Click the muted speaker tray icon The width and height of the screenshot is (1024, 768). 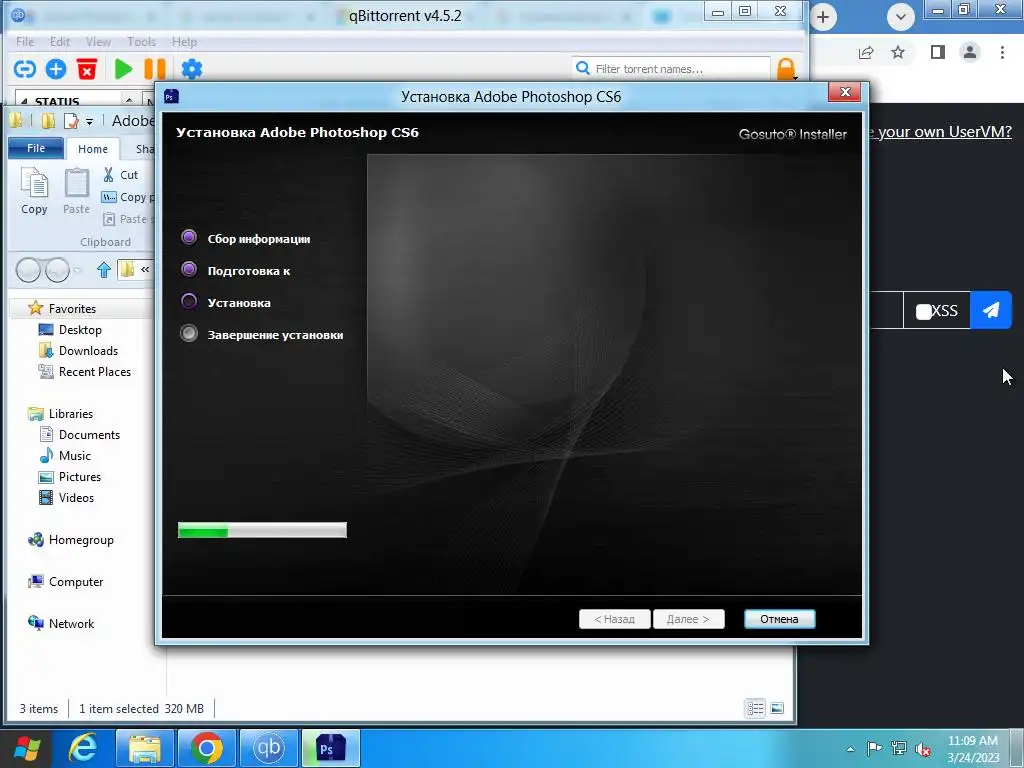(923, 749)
